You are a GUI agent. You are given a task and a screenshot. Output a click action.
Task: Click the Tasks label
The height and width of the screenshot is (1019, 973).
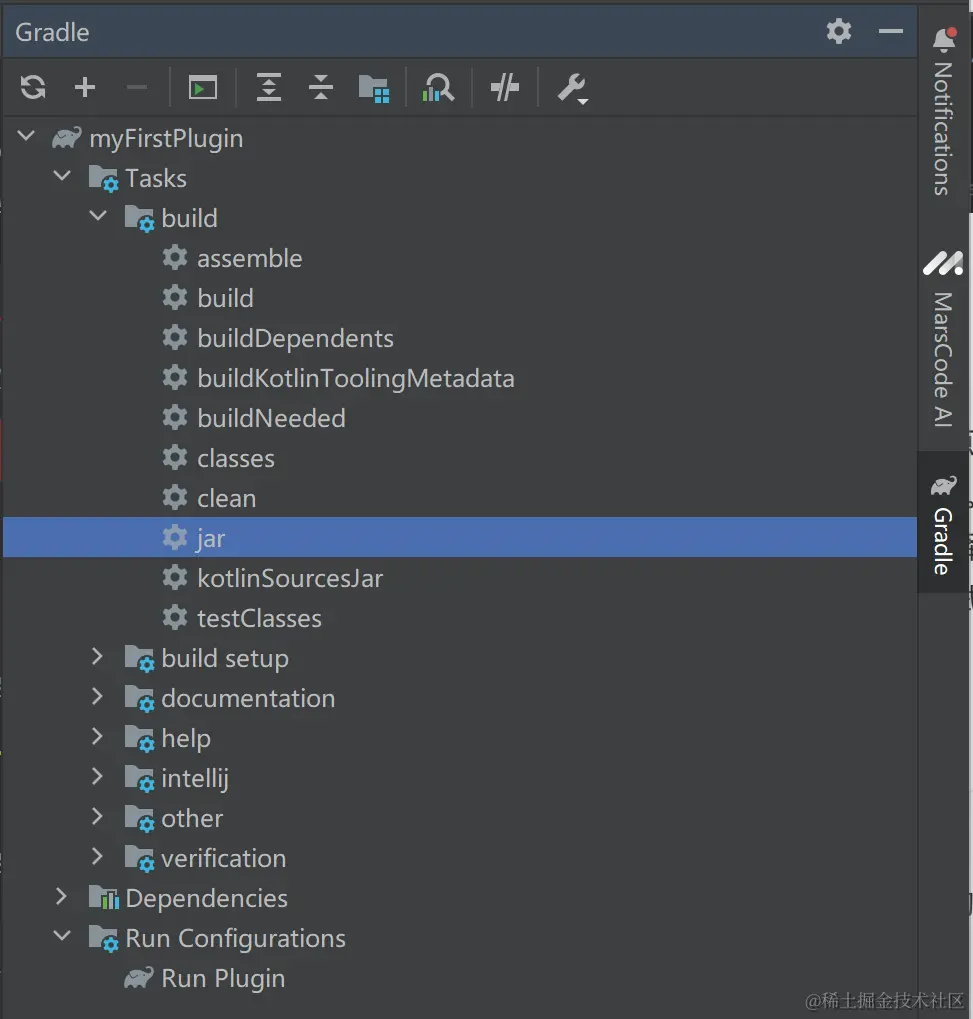click(x=156, y=179)
